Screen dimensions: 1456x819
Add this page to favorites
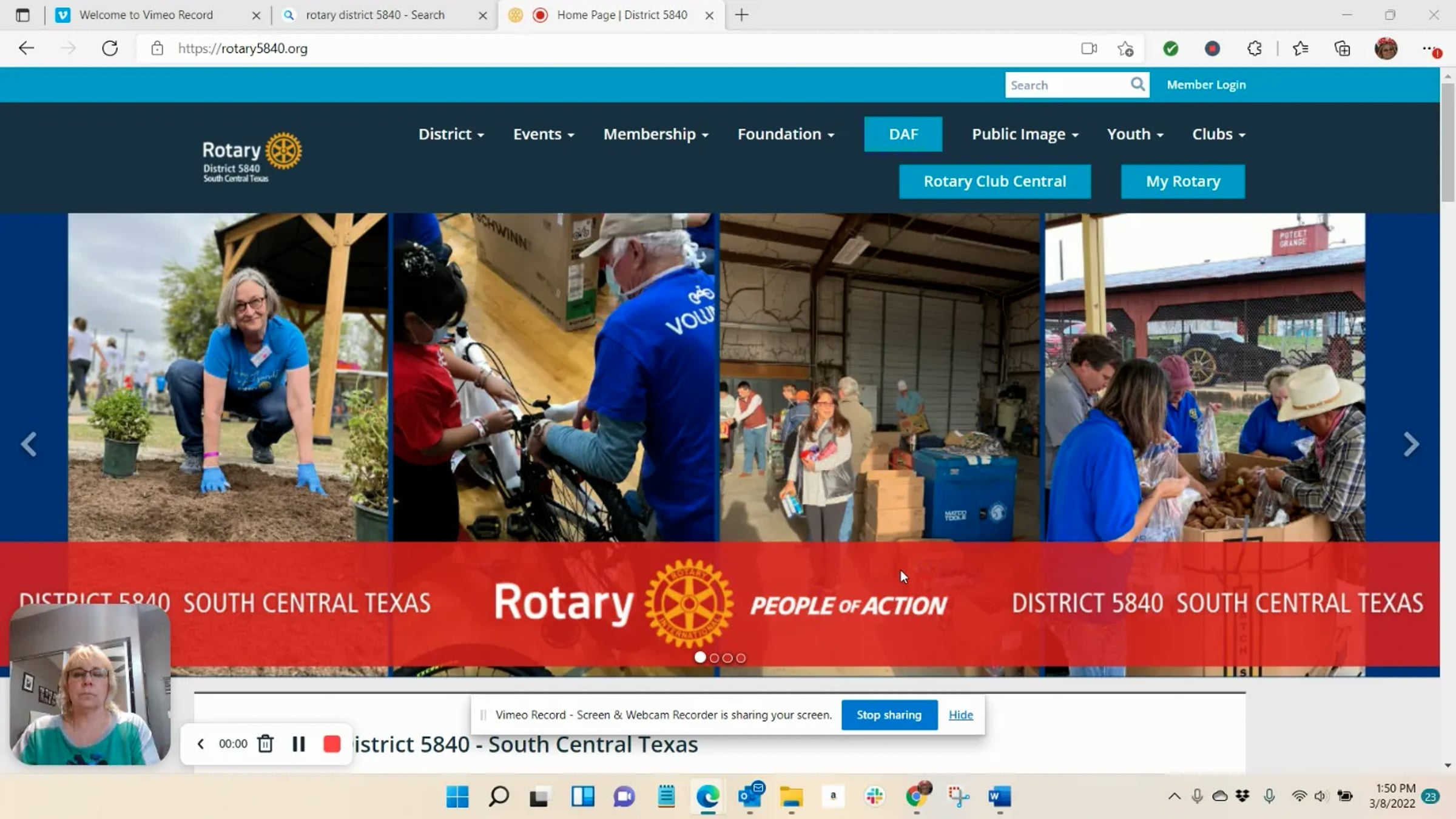pos(1126,49)
